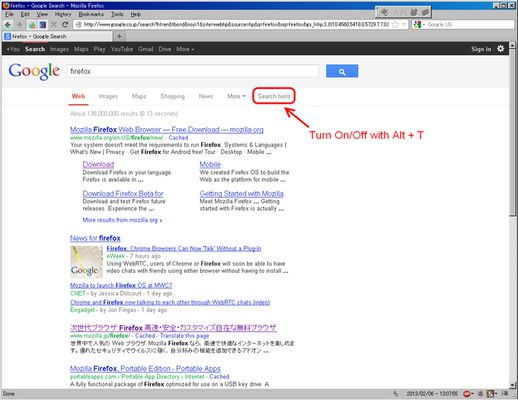Click the scrollbar down arrow

pyautogui.click(x=513, y=385)
